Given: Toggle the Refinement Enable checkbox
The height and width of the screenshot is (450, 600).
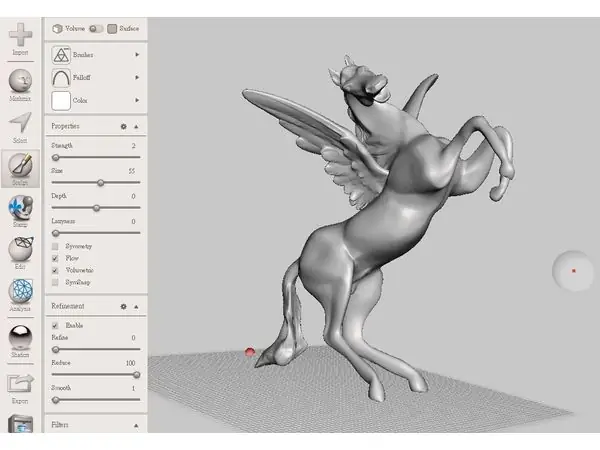Looking at the screenshot, I should (x=55, y=326).
